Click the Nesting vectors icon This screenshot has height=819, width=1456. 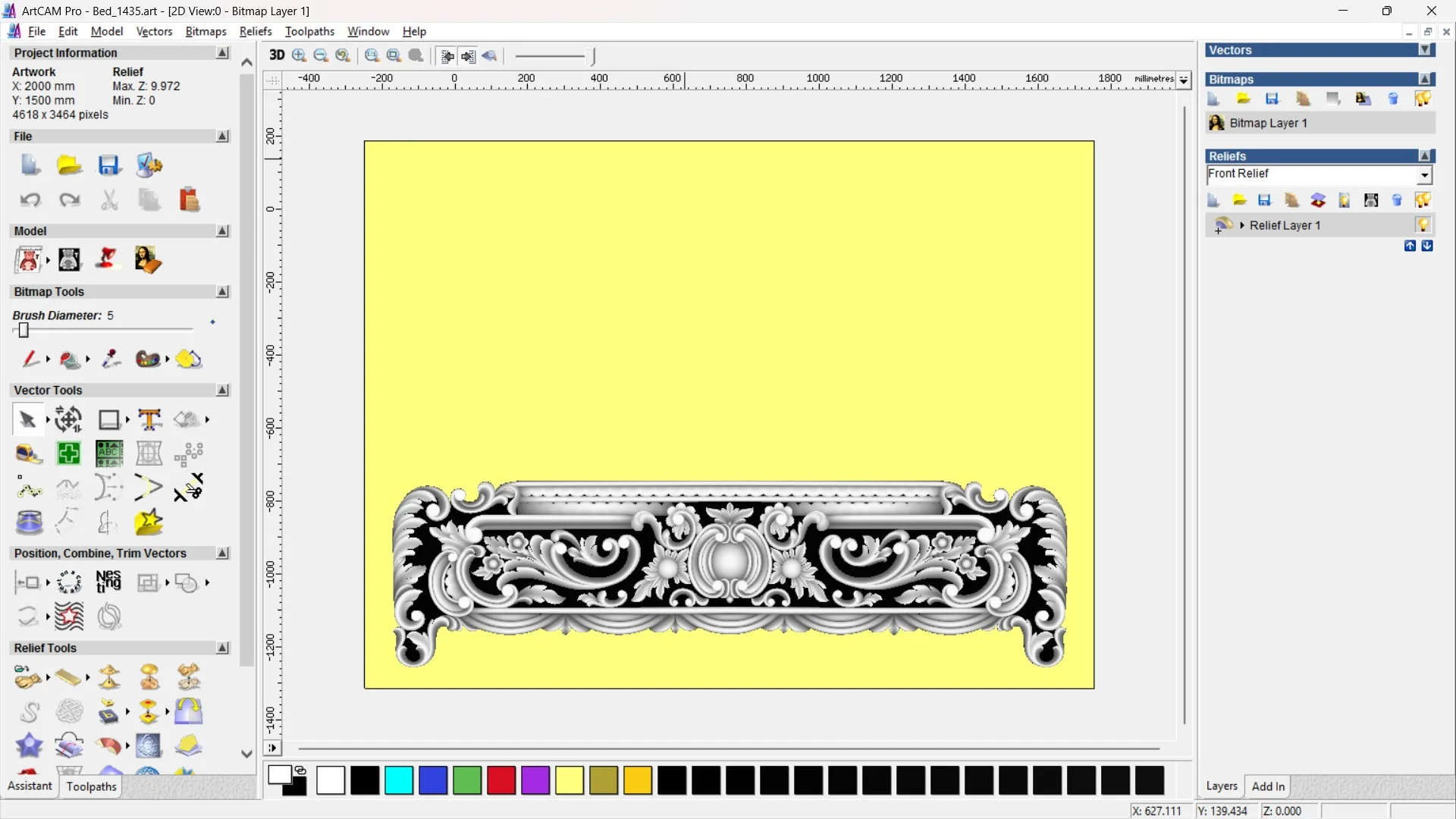pos(108,582)
